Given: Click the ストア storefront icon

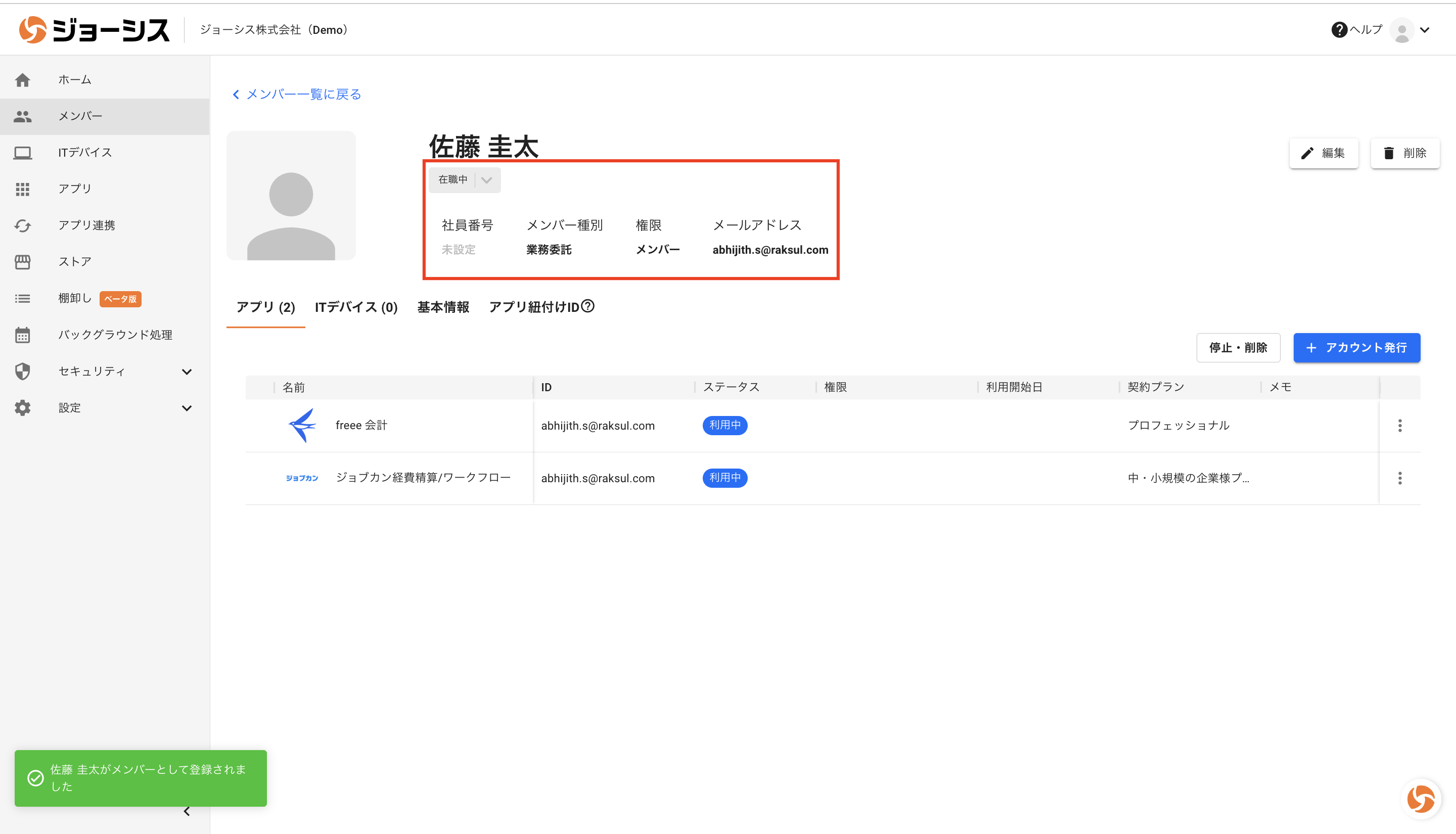Looking at the screenshot, I should [22, 262].
